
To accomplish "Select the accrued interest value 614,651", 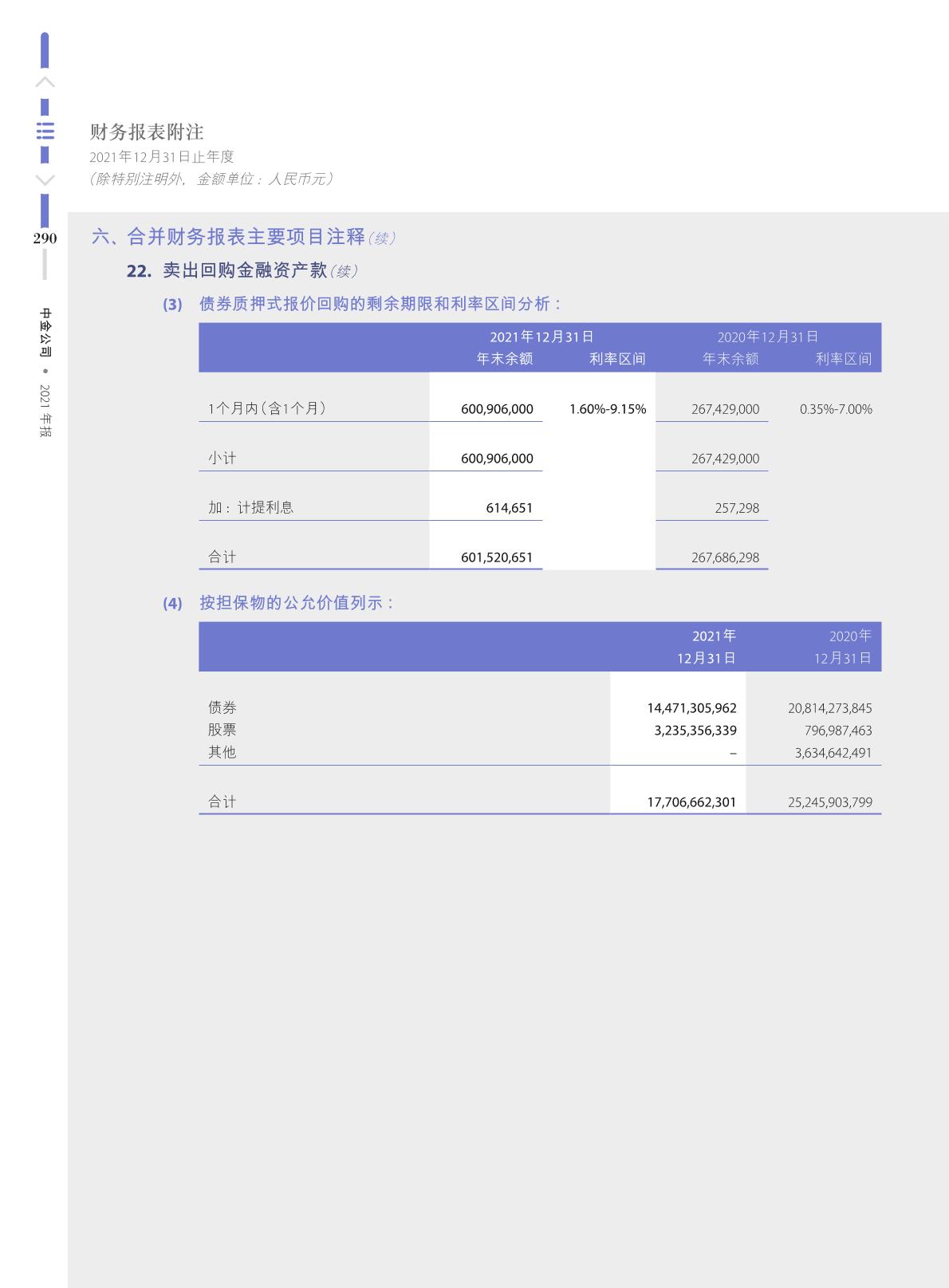I will coord(509,508).
